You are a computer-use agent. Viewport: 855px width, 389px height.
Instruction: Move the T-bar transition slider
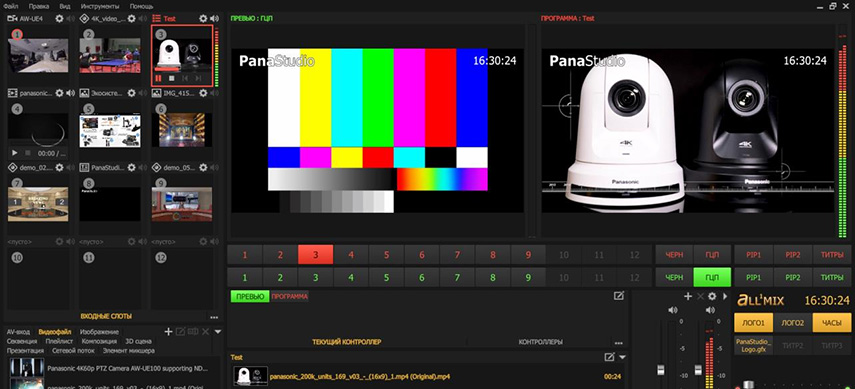748,385
